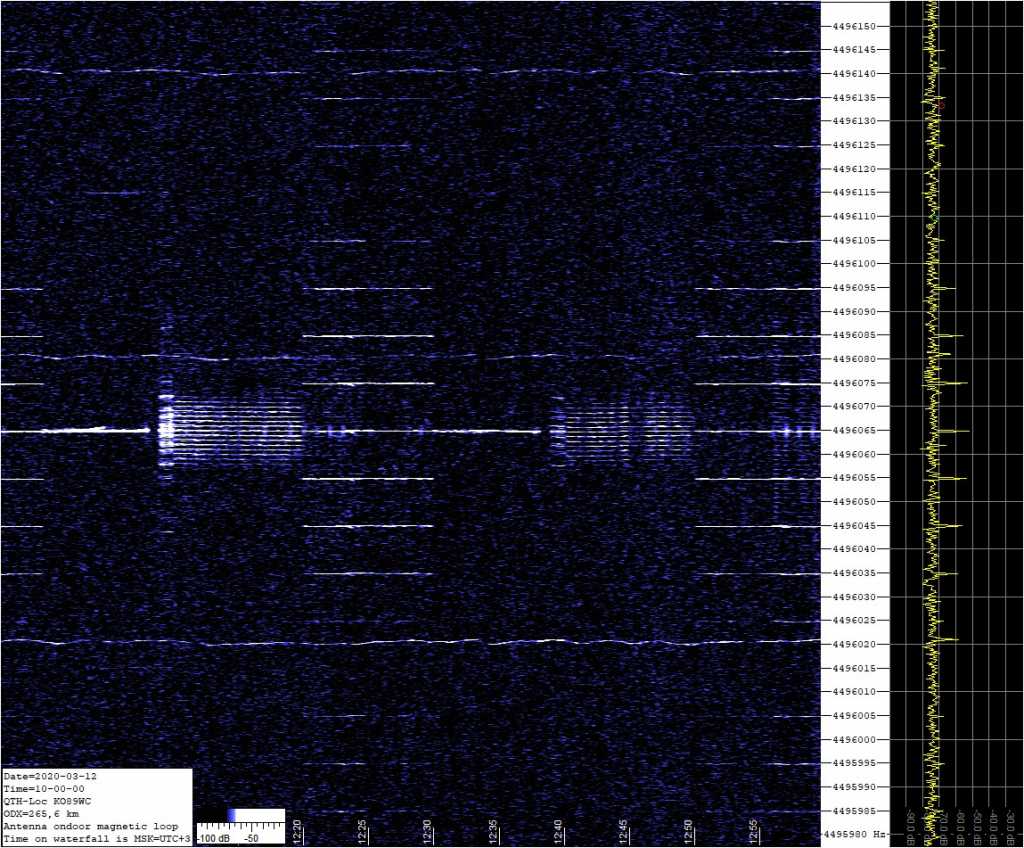Click the 4496050 frequency label
This screenshot has height=848, width=1024.
click(854, 502)
